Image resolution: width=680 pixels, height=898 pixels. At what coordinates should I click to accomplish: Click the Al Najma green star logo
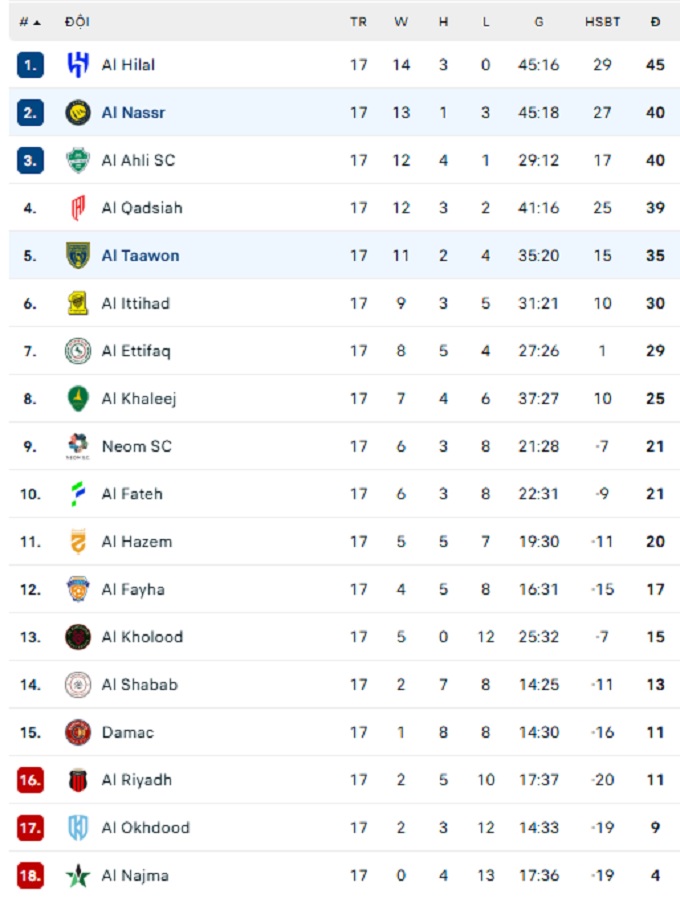pos(78,876)
